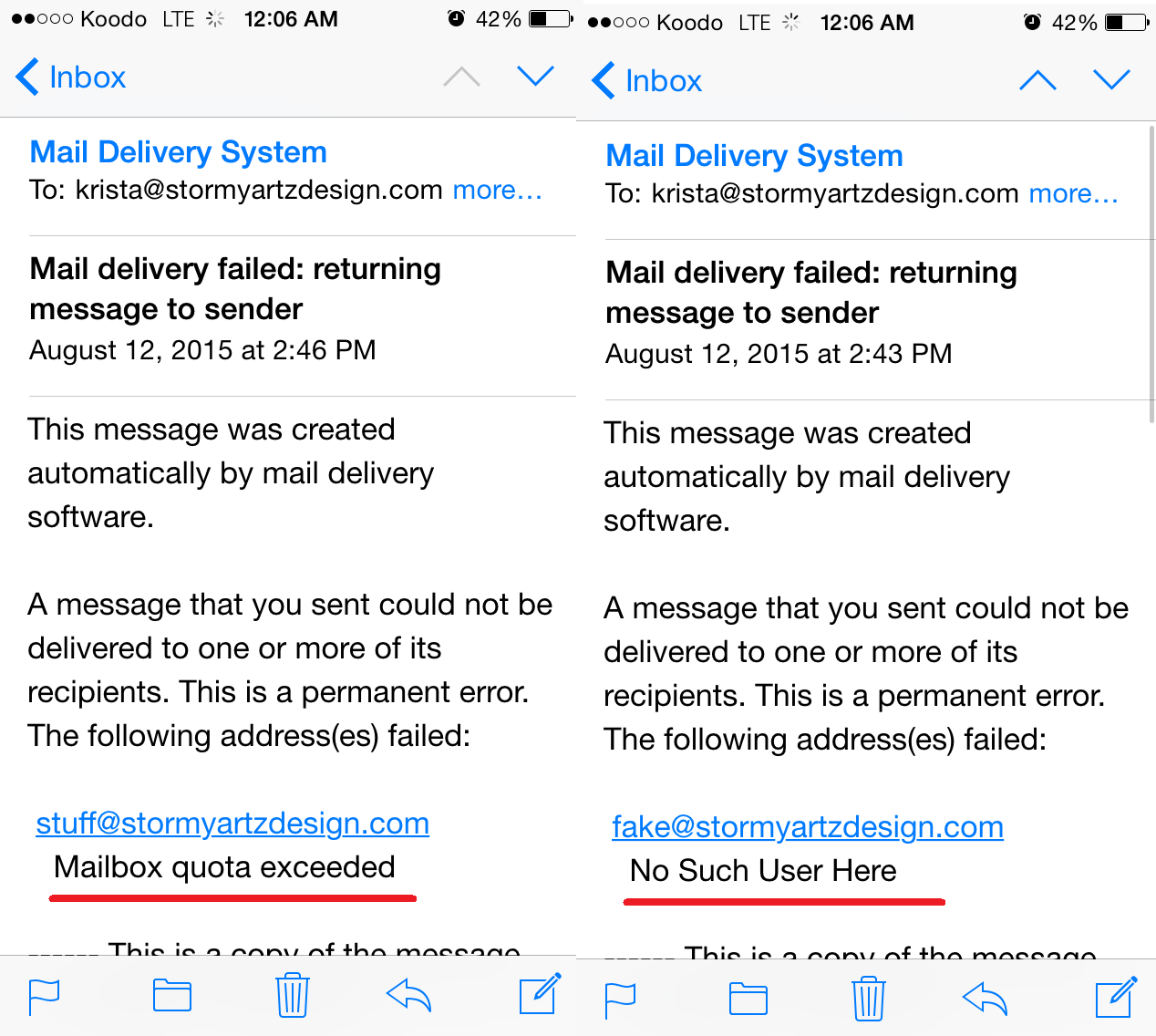Return to Inbox from 2:43 PM email
1156x1036 pixels.
[x=647, y=81]
